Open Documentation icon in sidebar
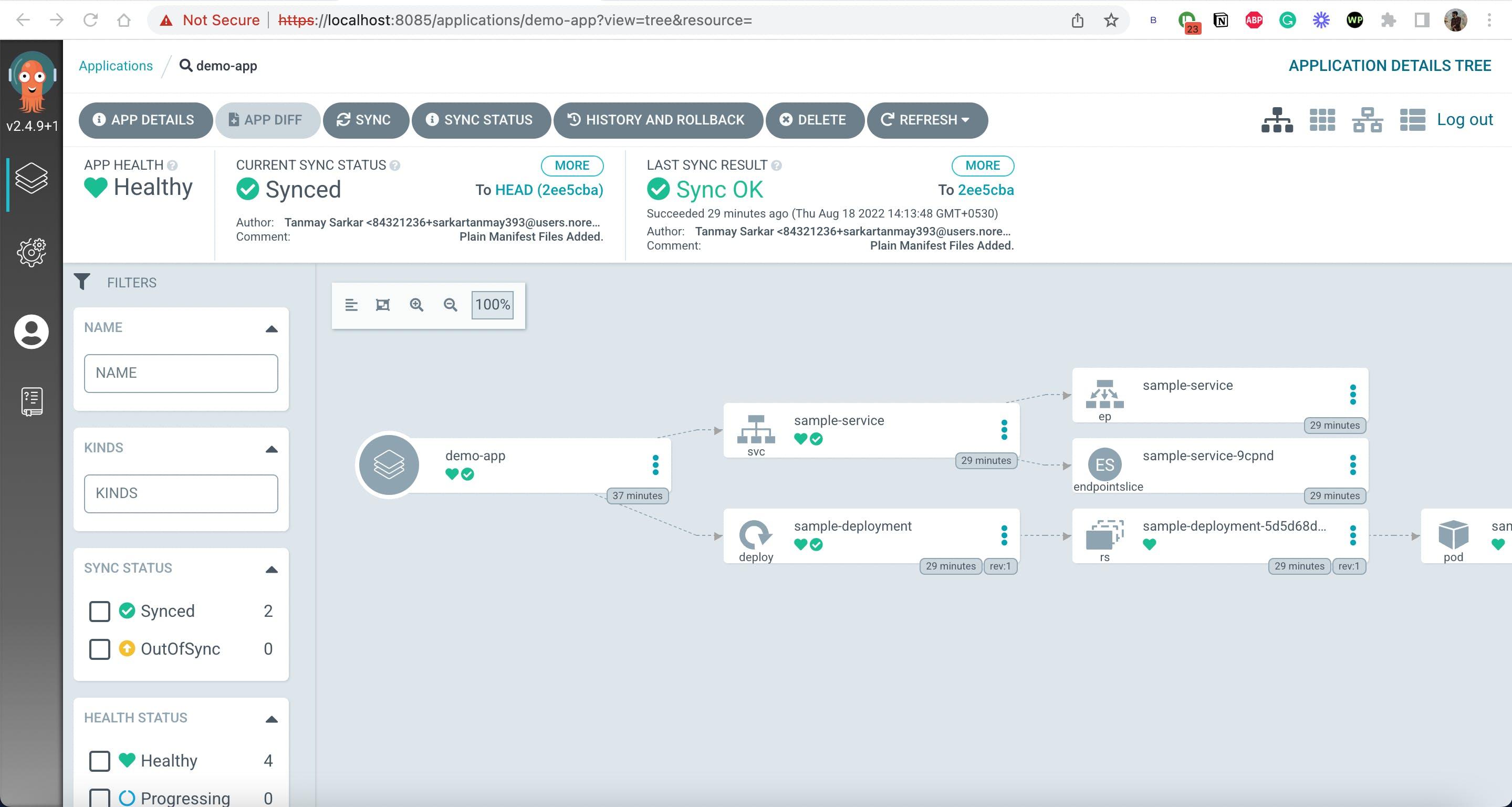This screenshot has height=807, width=1512. point(31,402)
